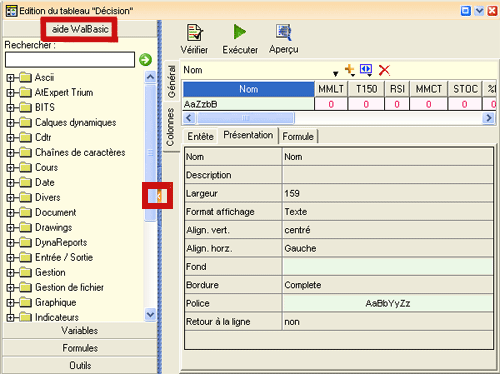Click the column grid right scroll arrow
Screen dimensions: 500x374
tap(489, 118)
